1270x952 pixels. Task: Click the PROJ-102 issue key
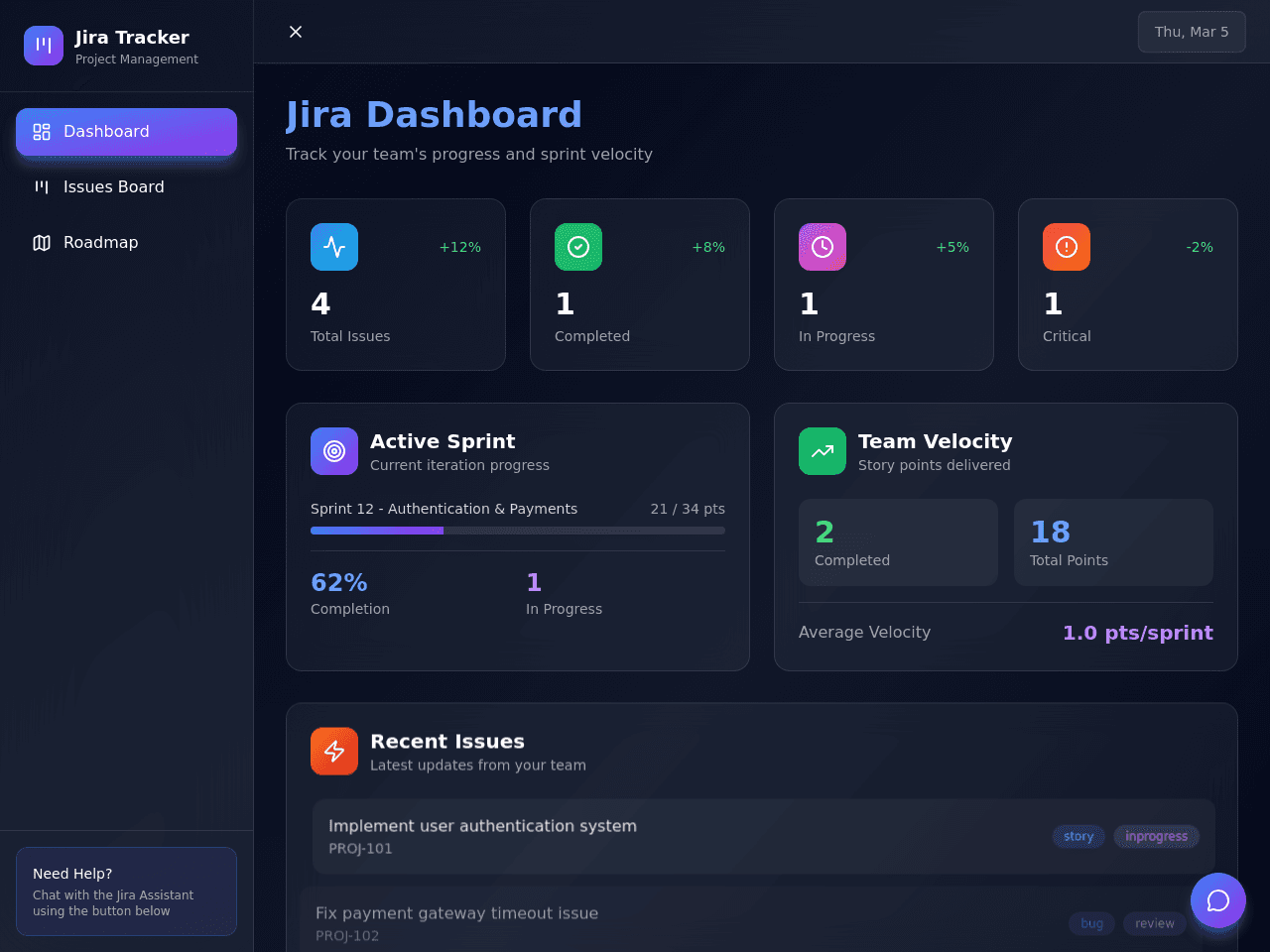(347, 936)
